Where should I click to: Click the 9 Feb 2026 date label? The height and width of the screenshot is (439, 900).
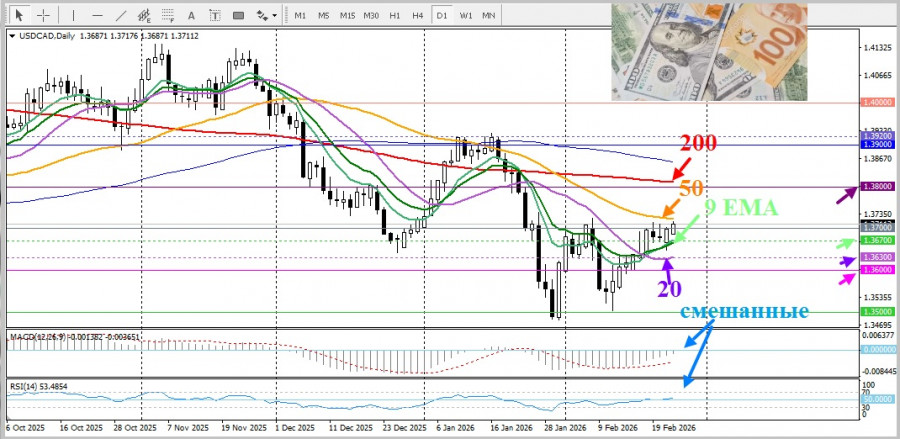[618, 429]
